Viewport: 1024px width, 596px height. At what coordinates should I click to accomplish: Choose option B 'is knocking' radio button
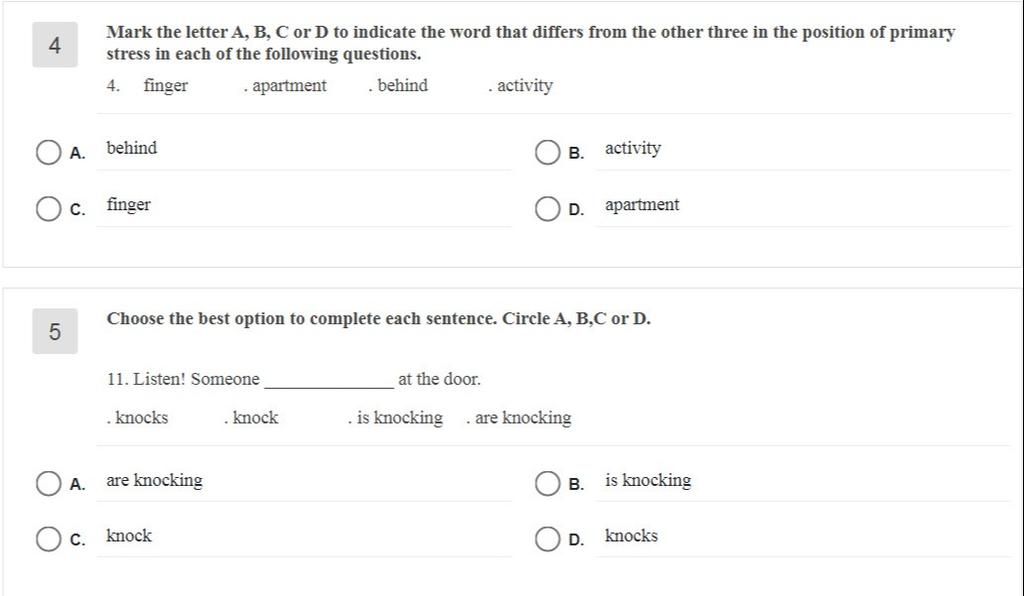click(547, 484)
